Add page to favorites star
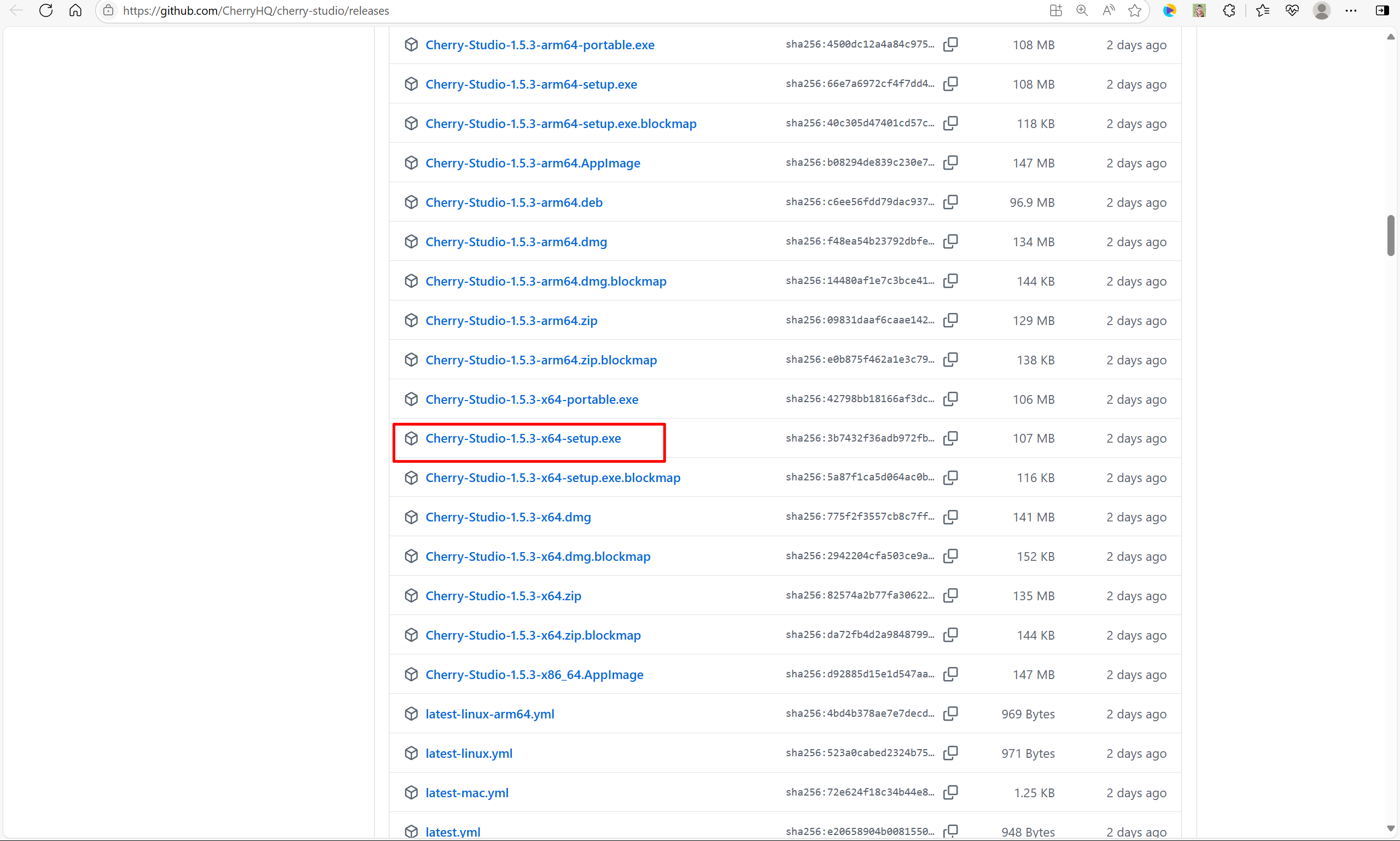1400x841 pixels. (x=1134, y=10)
